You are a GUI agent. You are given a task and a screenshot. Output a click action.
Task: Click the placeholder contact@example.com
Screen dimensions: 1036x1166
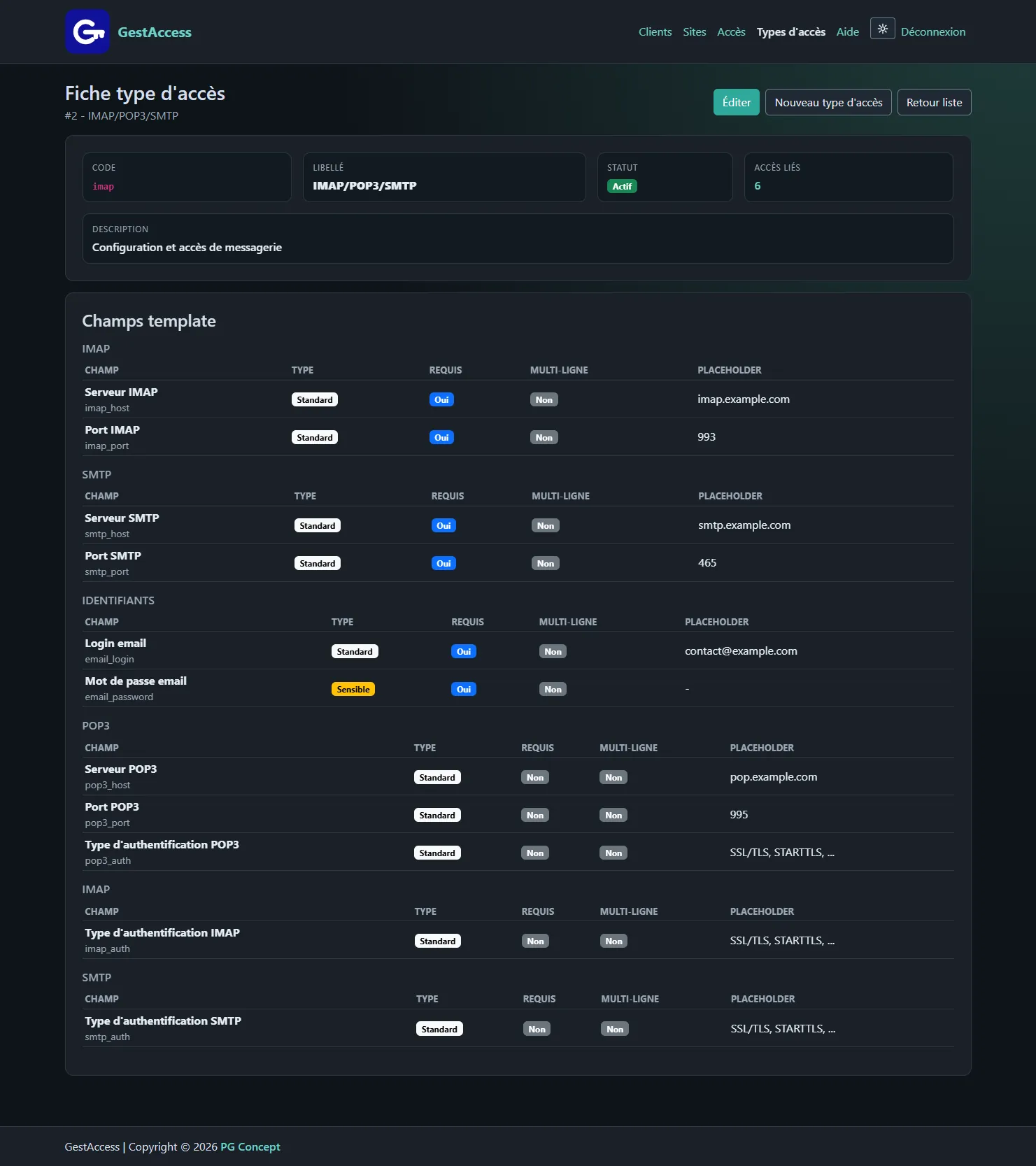click(x=741, y=651)
